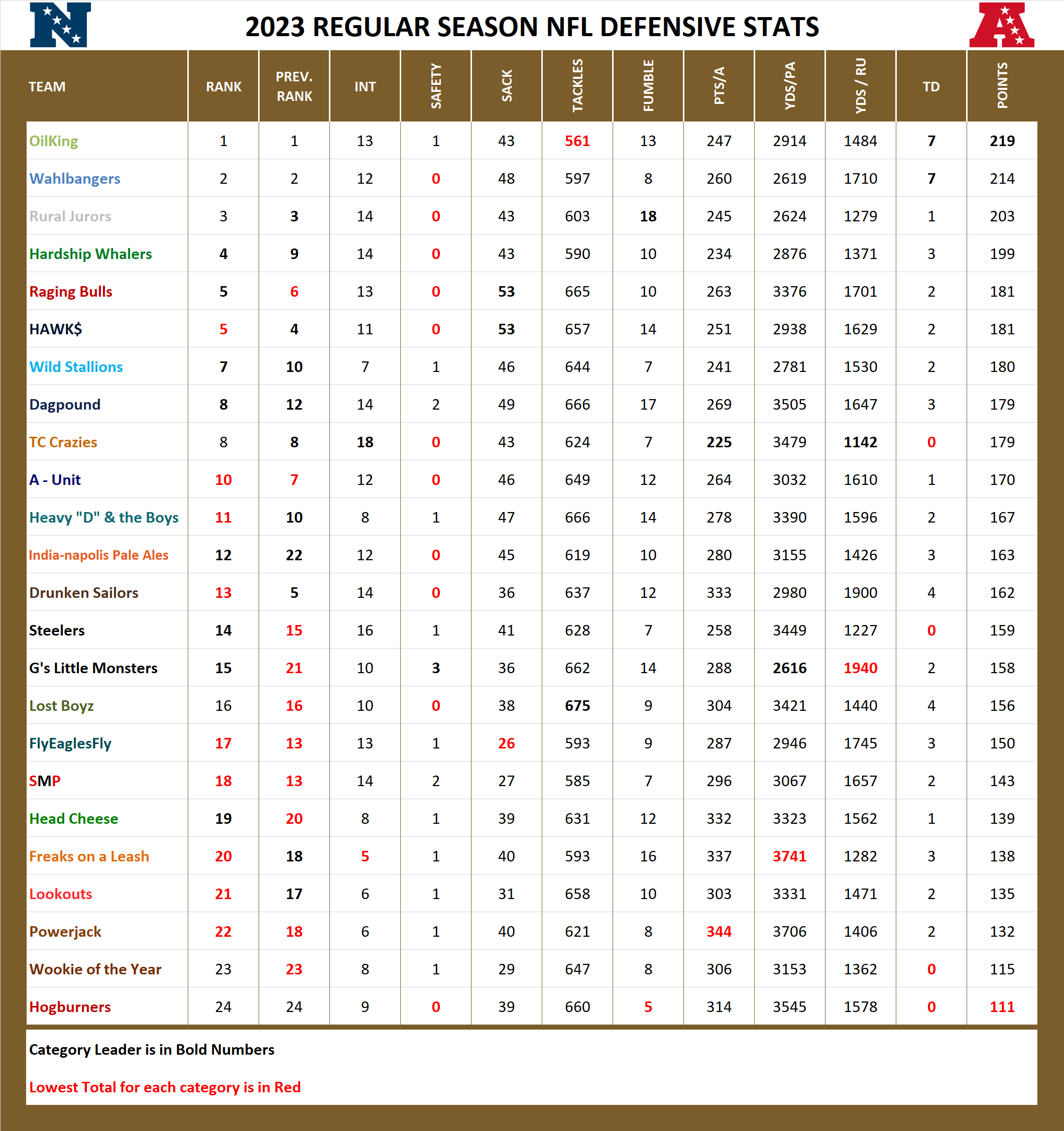Image resolution: width=1064 pixels, height=1131 pixels.
Task: Open the RANK column header
Action: point(223,86)
